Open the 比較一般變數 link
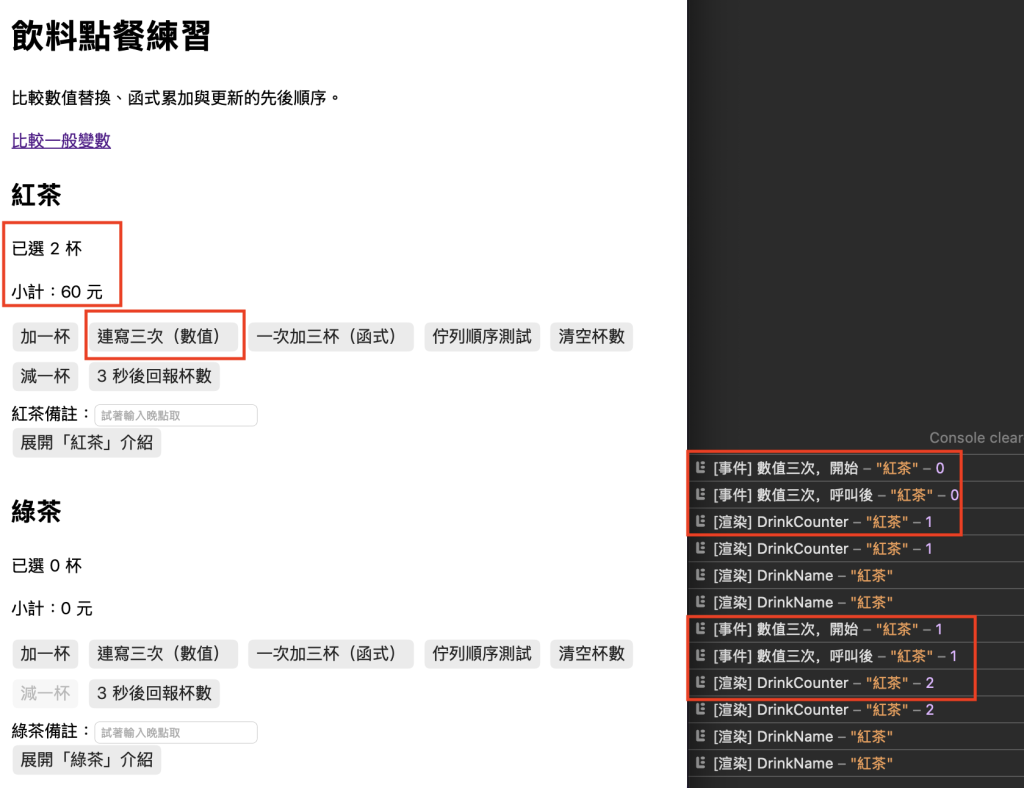Screen dimensions: 1024x788 point(61,140)
